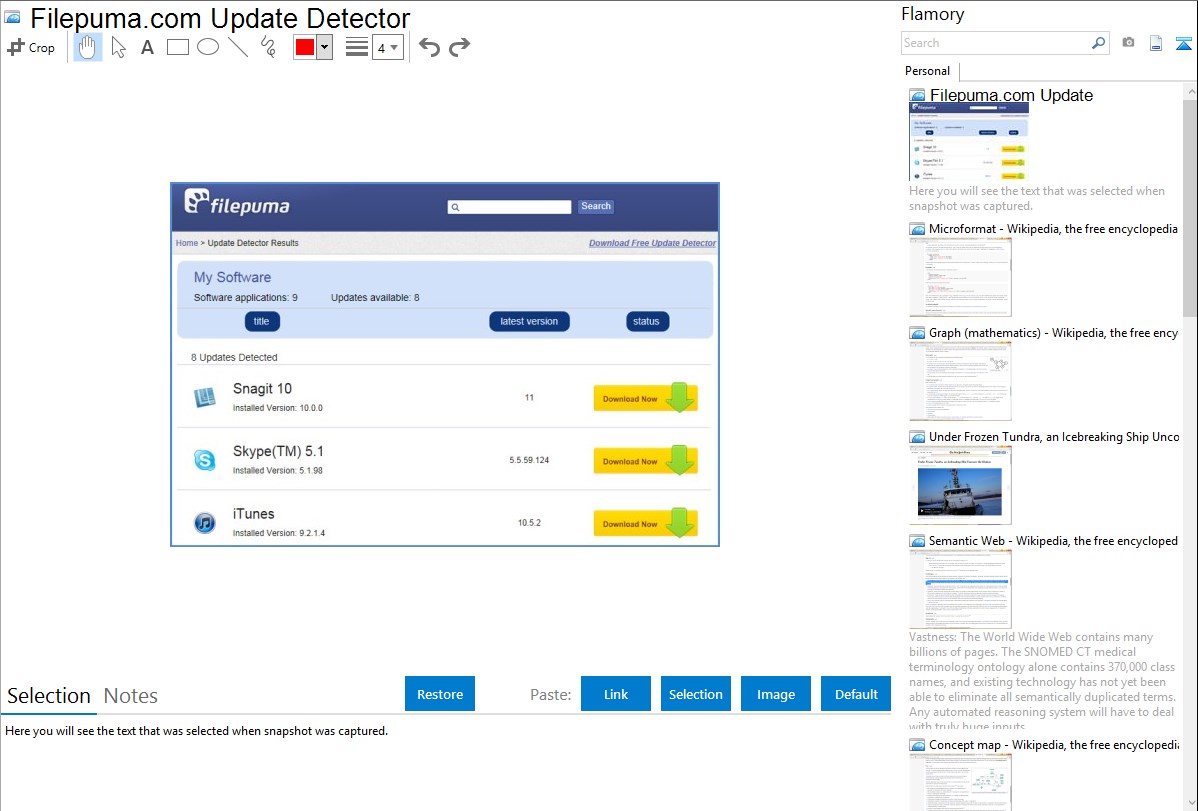Click the Snagit 10 application icon
The height and width of the screenshot is (811, 1198).
[x=205, y=397]
